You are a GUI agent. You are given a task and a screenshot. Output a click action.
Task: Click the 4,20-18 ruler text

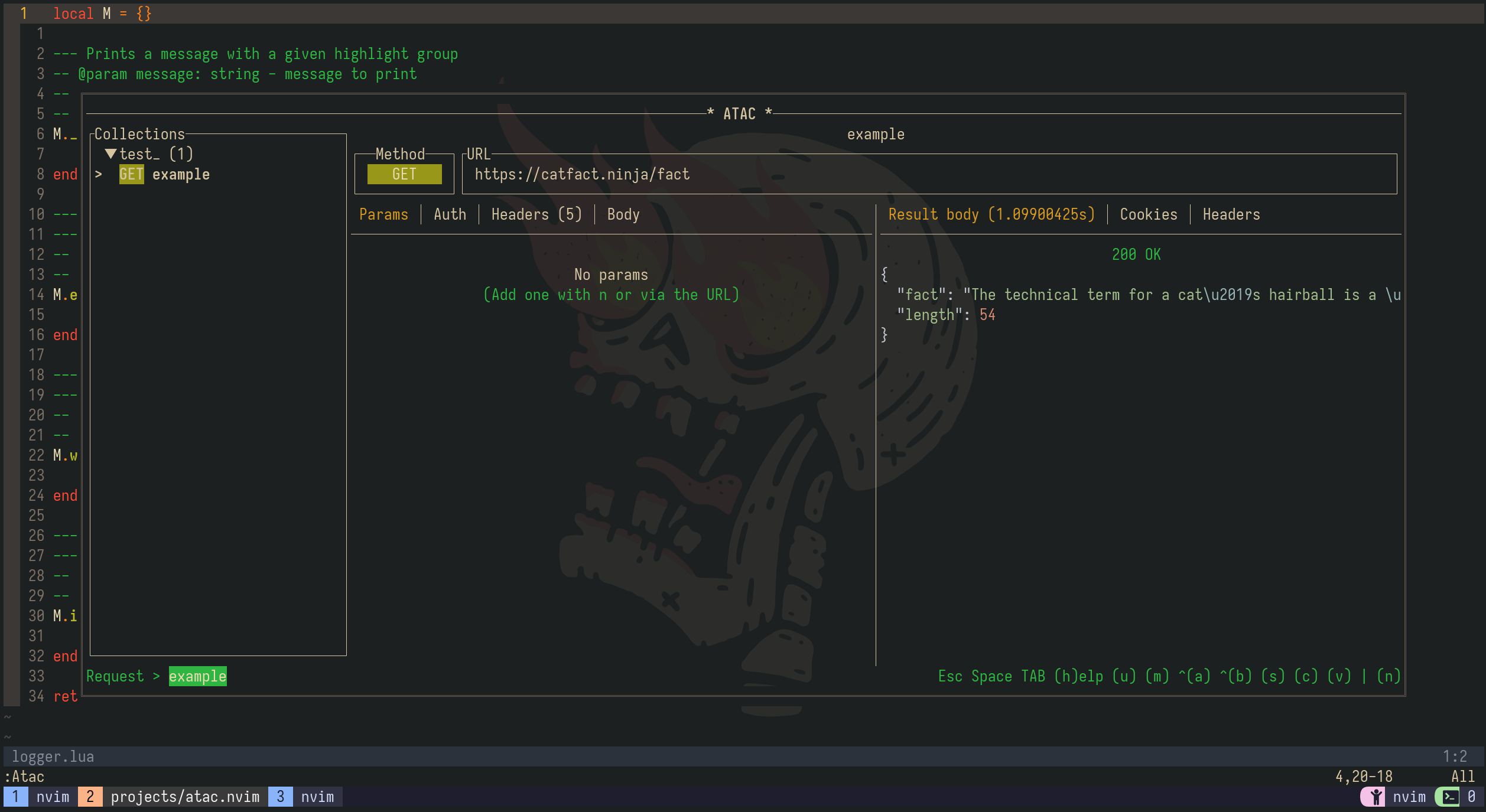[1364, 777]
